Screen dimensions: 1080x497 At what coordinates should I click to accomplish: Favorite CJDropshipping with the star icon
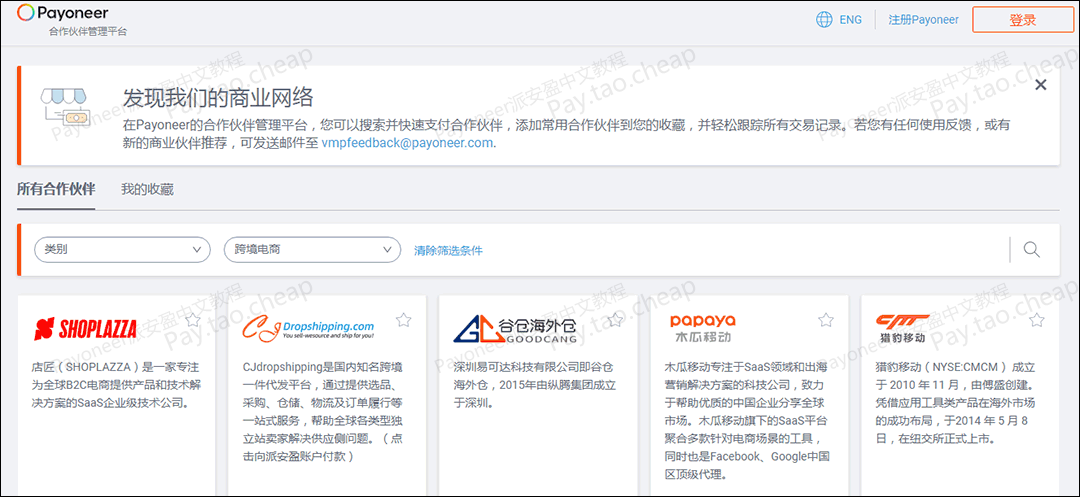[404, 319]
